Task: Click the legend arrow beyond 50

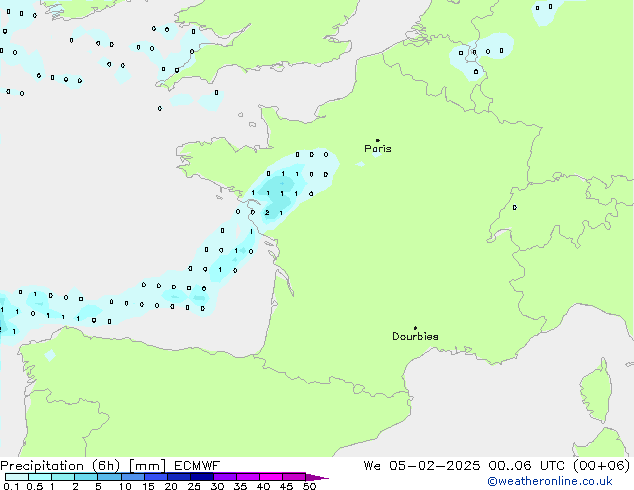Action: [x=317, y=478]
